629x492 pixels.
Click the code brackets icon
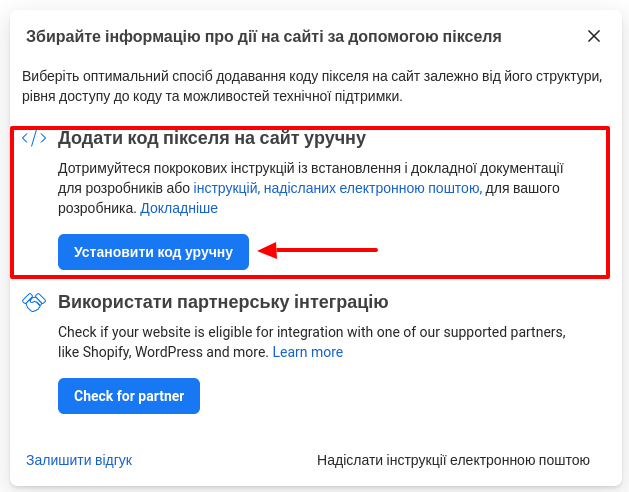(x=34, y=138)
